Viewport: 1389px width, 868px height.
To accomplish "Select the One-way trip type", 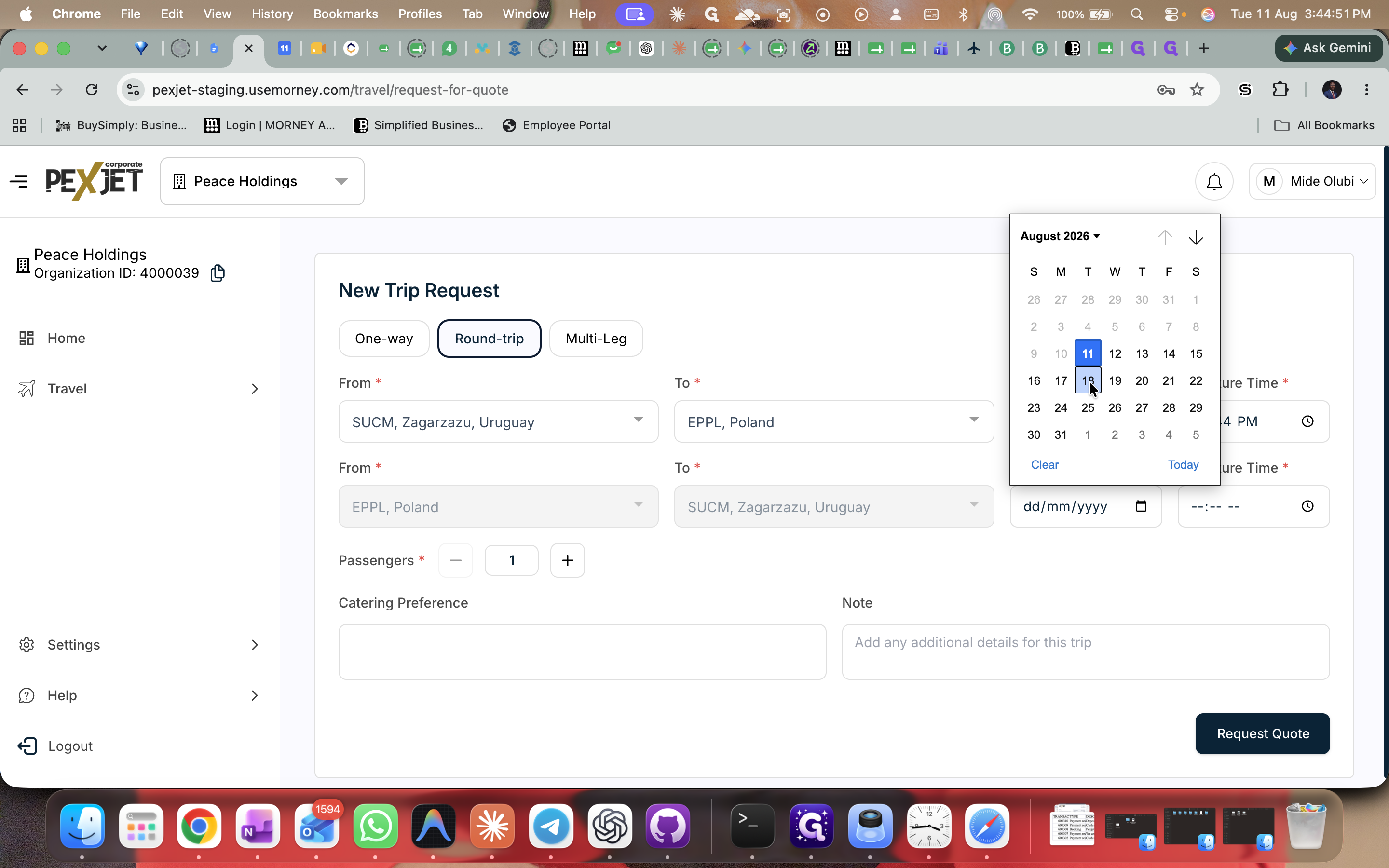I will (384, 339).
